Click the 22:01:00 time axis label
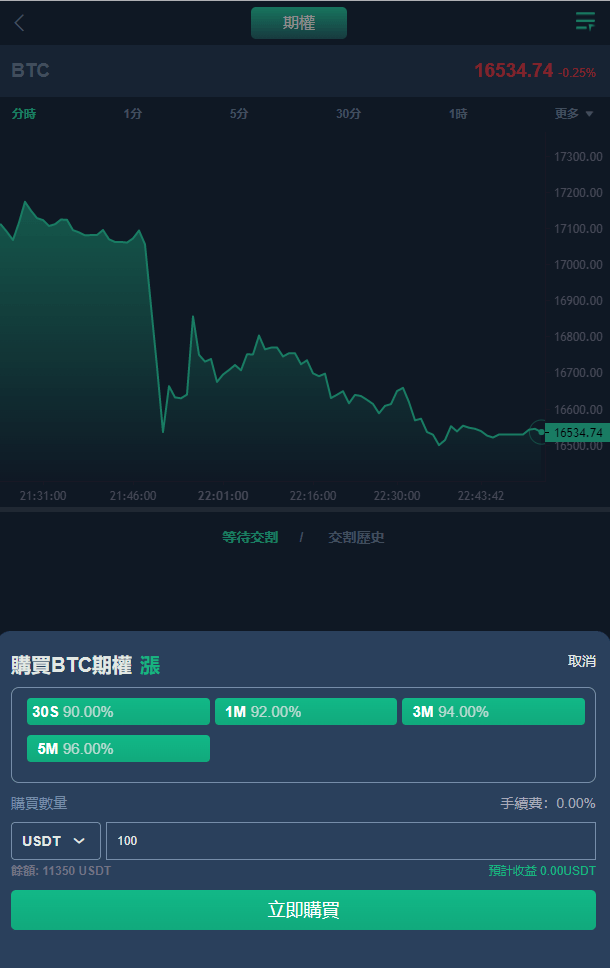 223,496
